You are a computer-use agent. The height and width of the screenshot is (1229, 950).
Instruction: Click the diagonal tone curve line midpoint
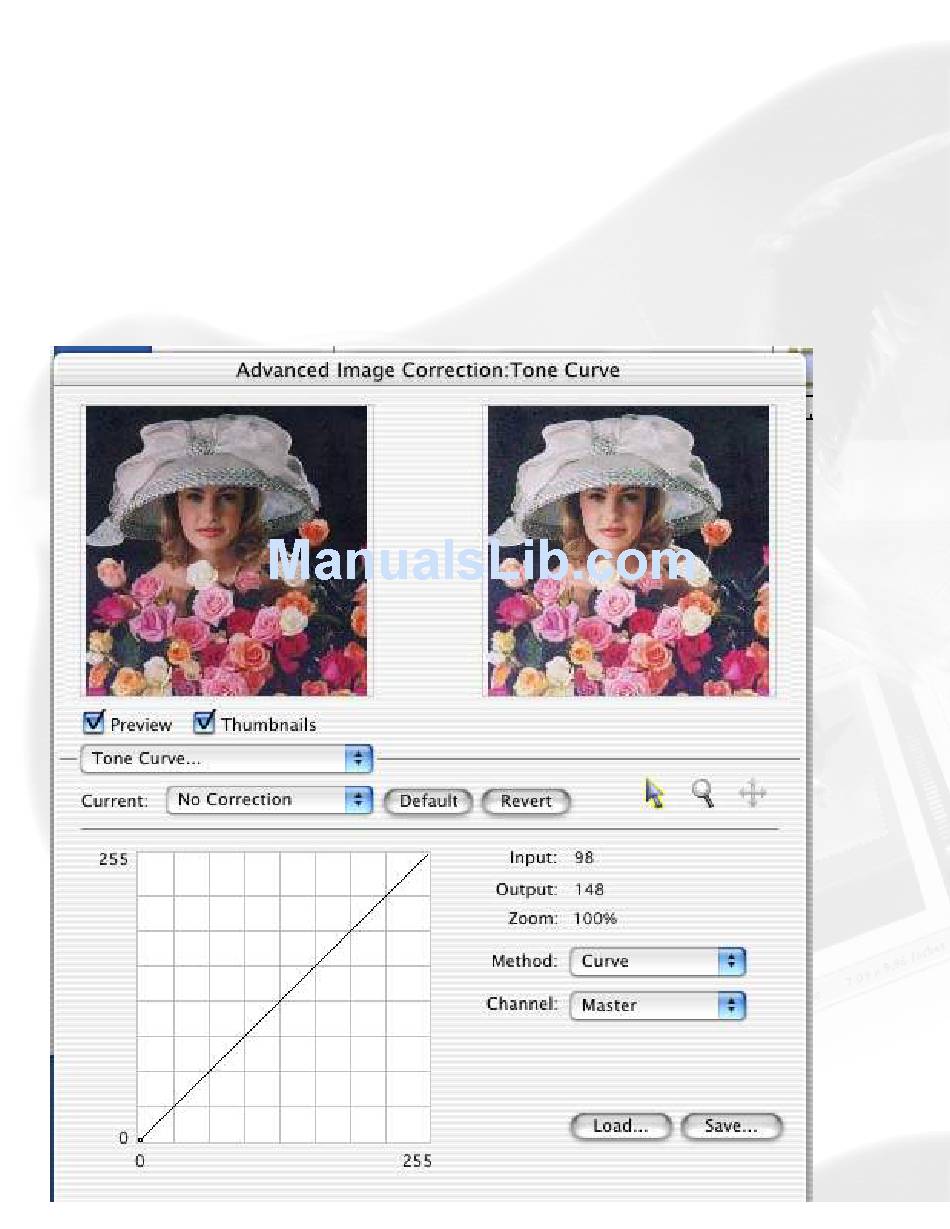284,996
